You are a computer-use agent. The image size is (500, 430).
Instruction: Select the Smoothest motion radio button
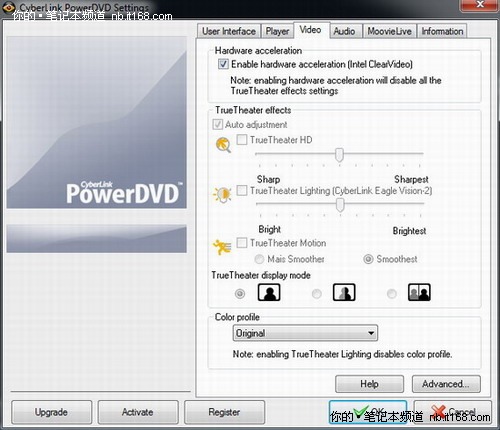(x=368, y=259)
